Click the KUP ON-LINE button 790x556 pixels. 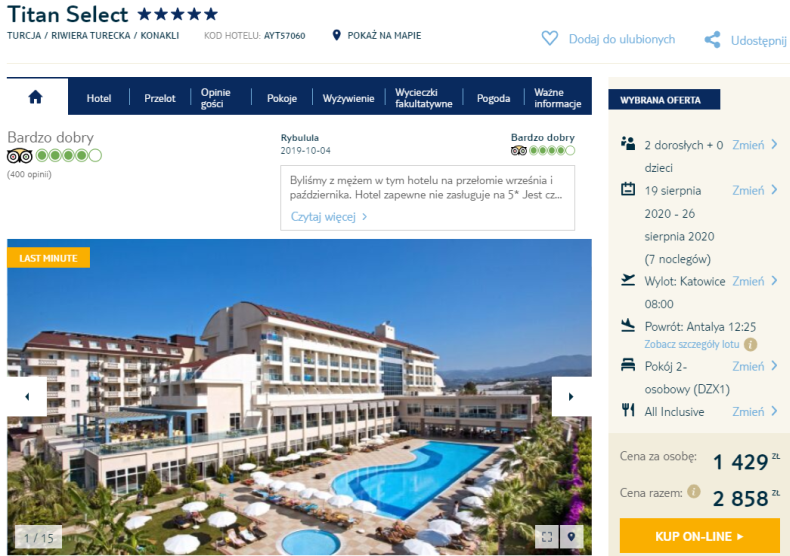[x=699, y=536]
